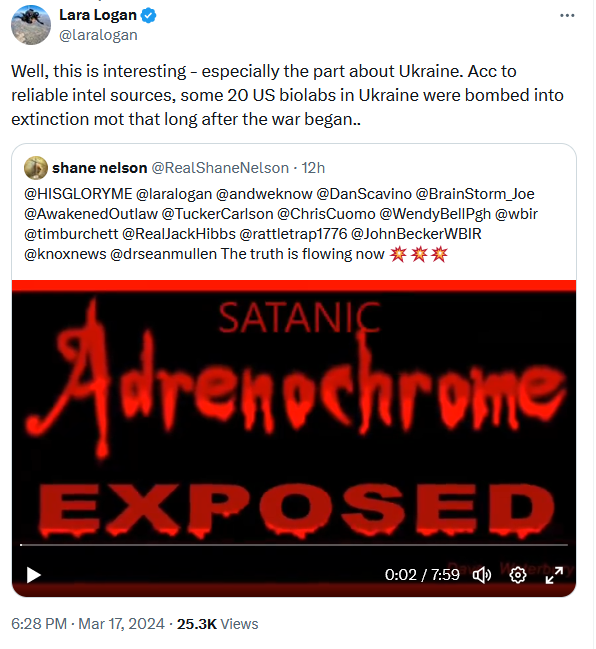Open @RealShaneNelson profile handle
This screenshot has height=649, width=596.
point(220,168)
